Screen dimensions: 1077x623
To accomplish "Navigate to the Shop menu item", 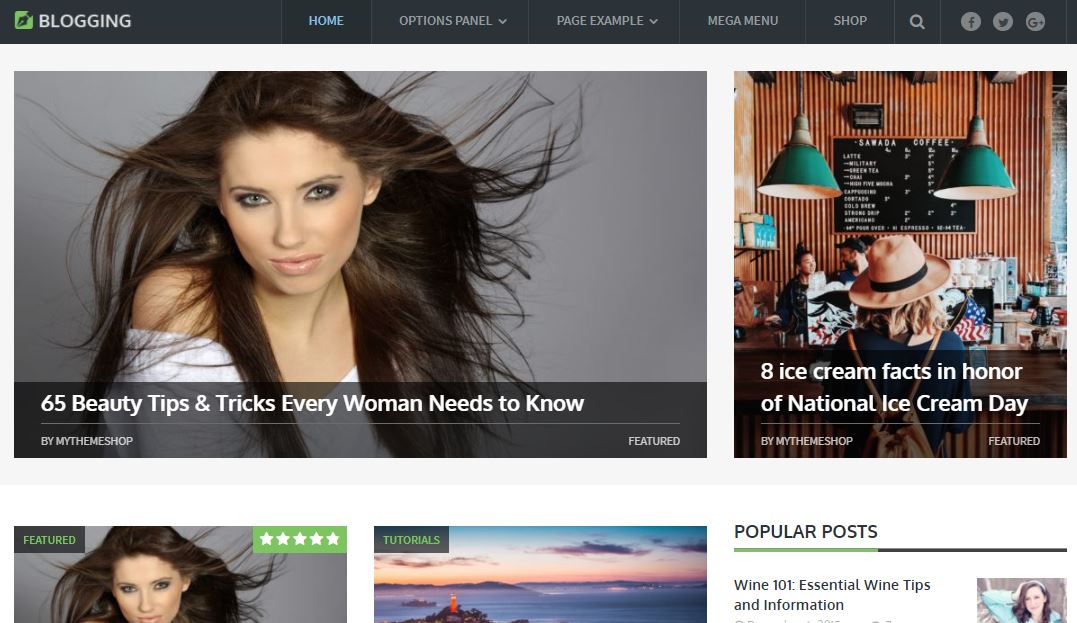I will (850, 21).
